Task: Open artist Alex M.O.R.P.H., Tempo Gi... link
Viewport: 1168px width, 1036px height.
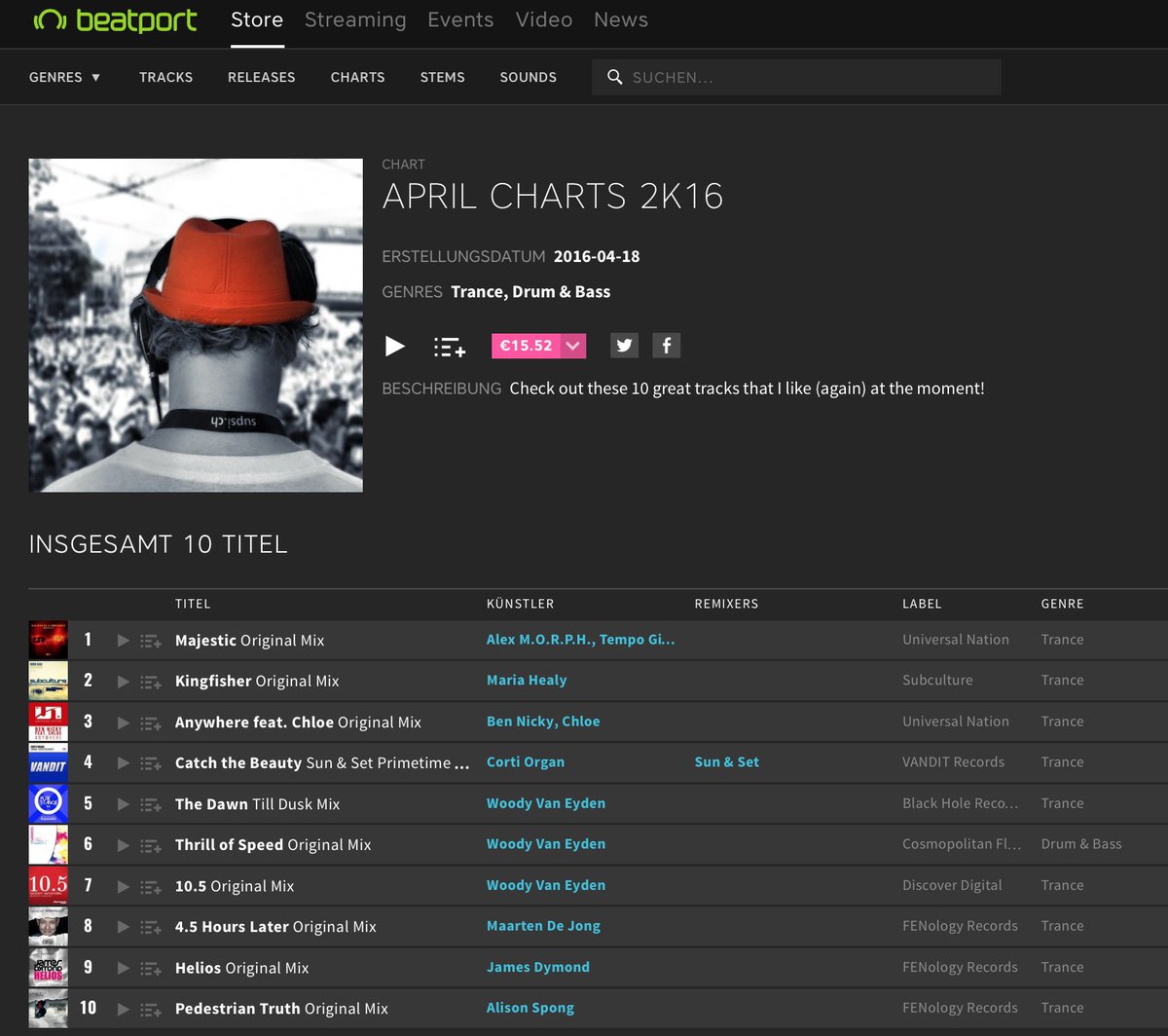Action: coord(580,640)
